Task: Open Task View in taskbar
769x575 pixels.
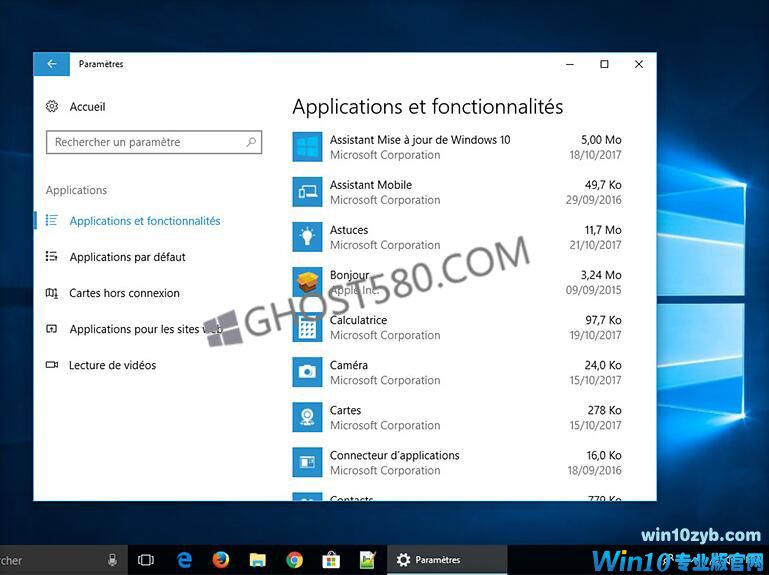Action: coord(146,560)
